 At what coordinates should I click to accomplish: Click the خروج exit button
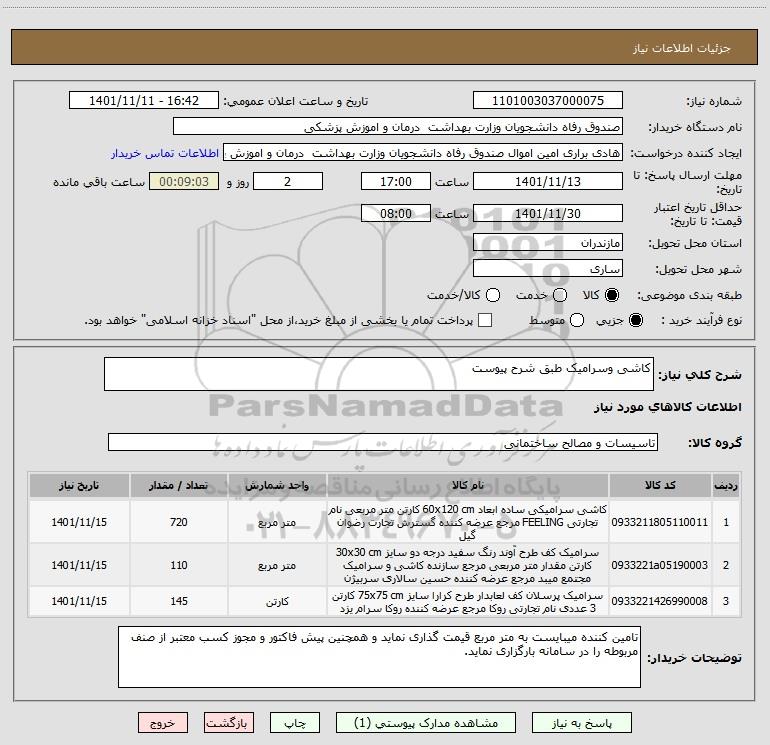(163, 723)
